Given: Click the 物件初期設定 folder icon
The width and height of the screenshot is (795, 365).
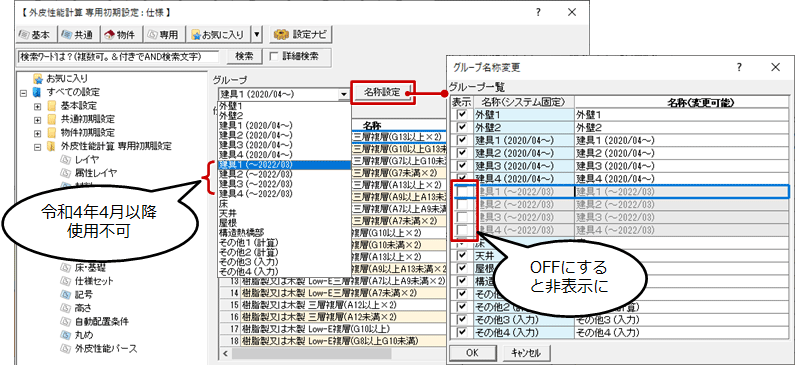Looking at the screenshot, I should point(51,134).
